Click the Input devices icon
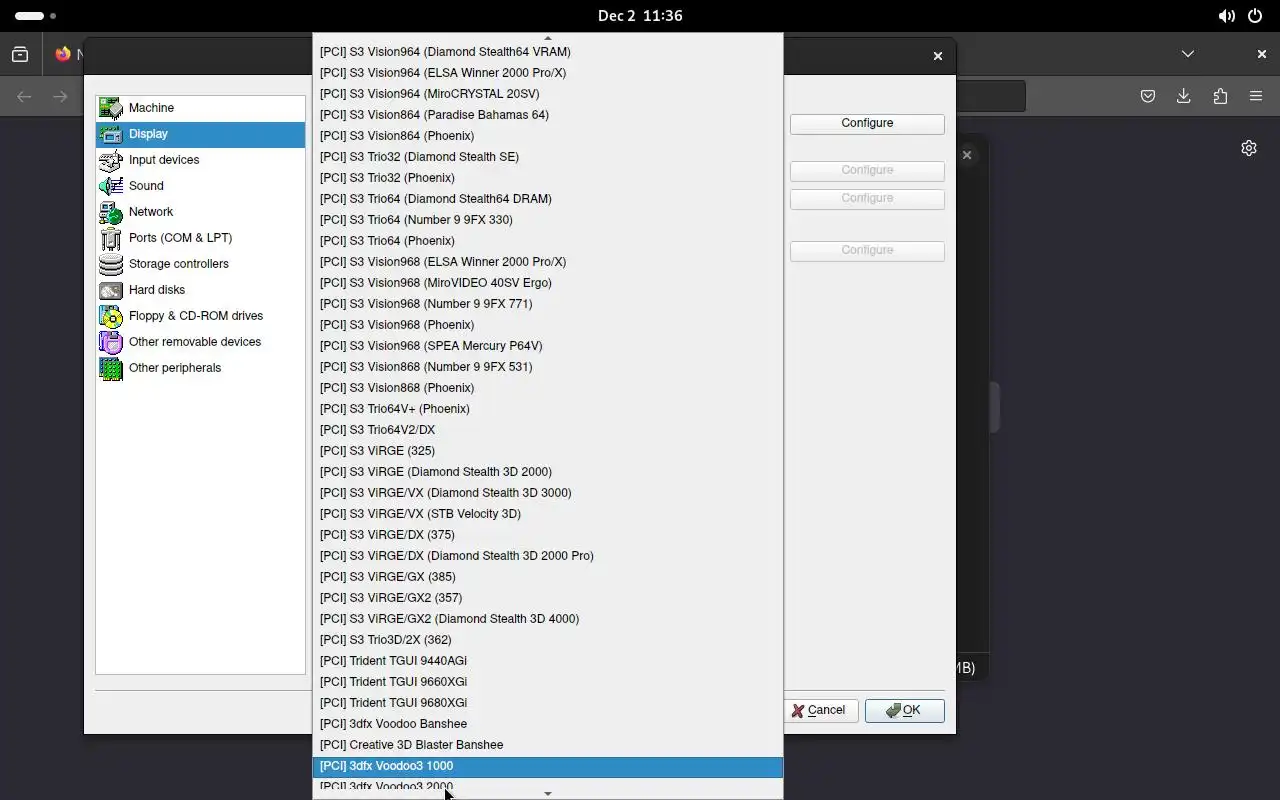 (111, 160)
